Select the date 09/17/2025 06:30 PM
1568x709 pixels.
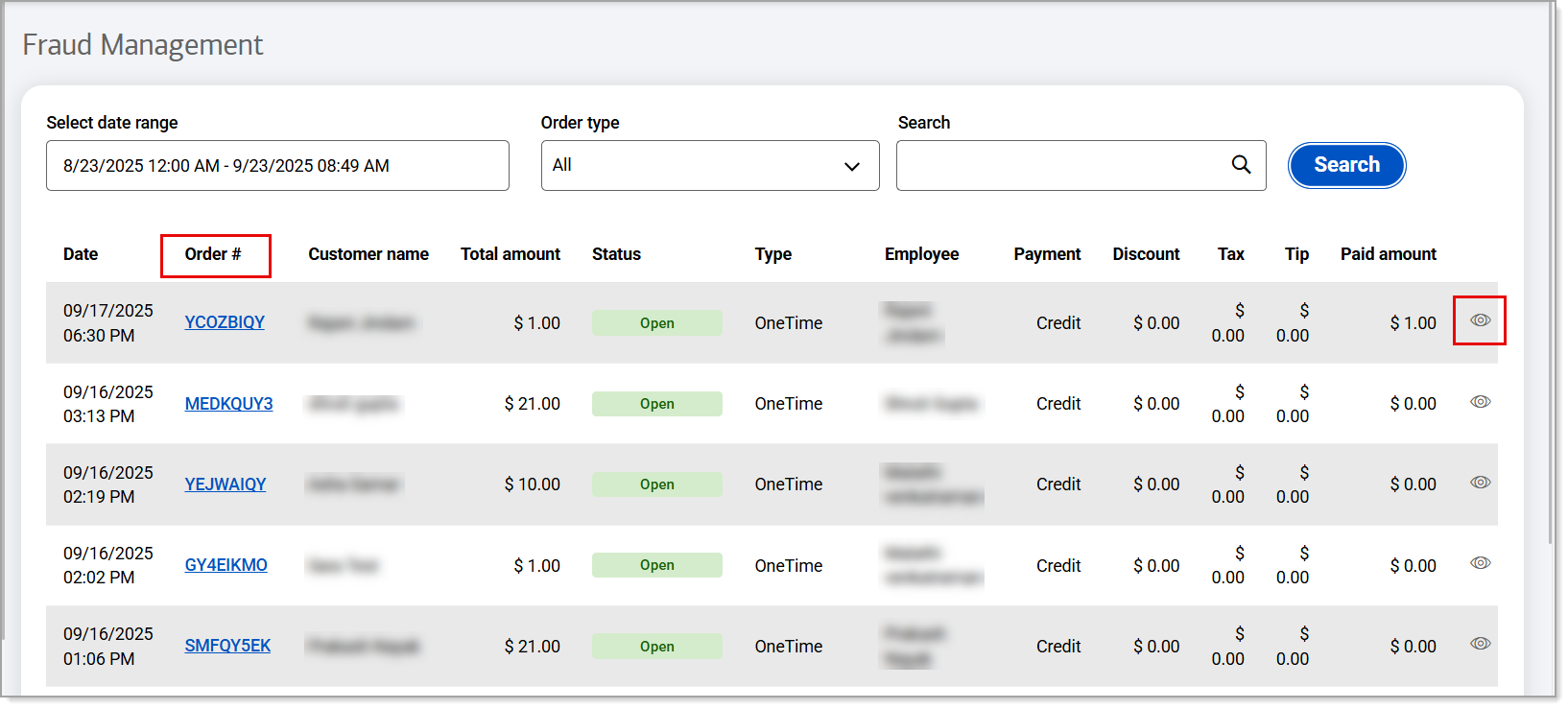coord(108,323)
